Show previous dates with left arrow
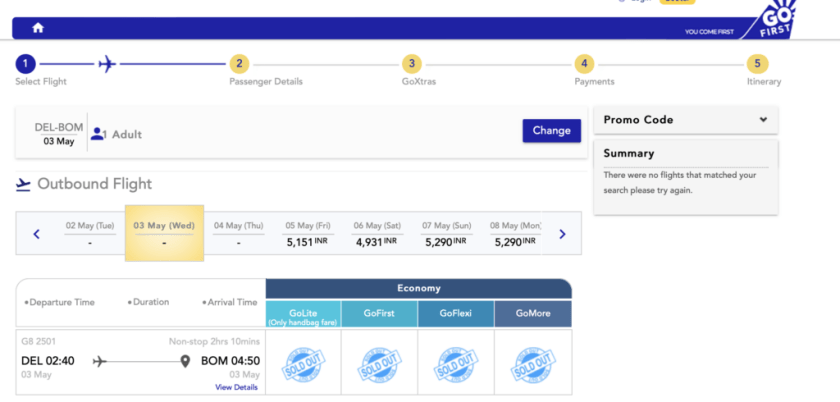Screen dimensions: 840x402 click(36, 234)
